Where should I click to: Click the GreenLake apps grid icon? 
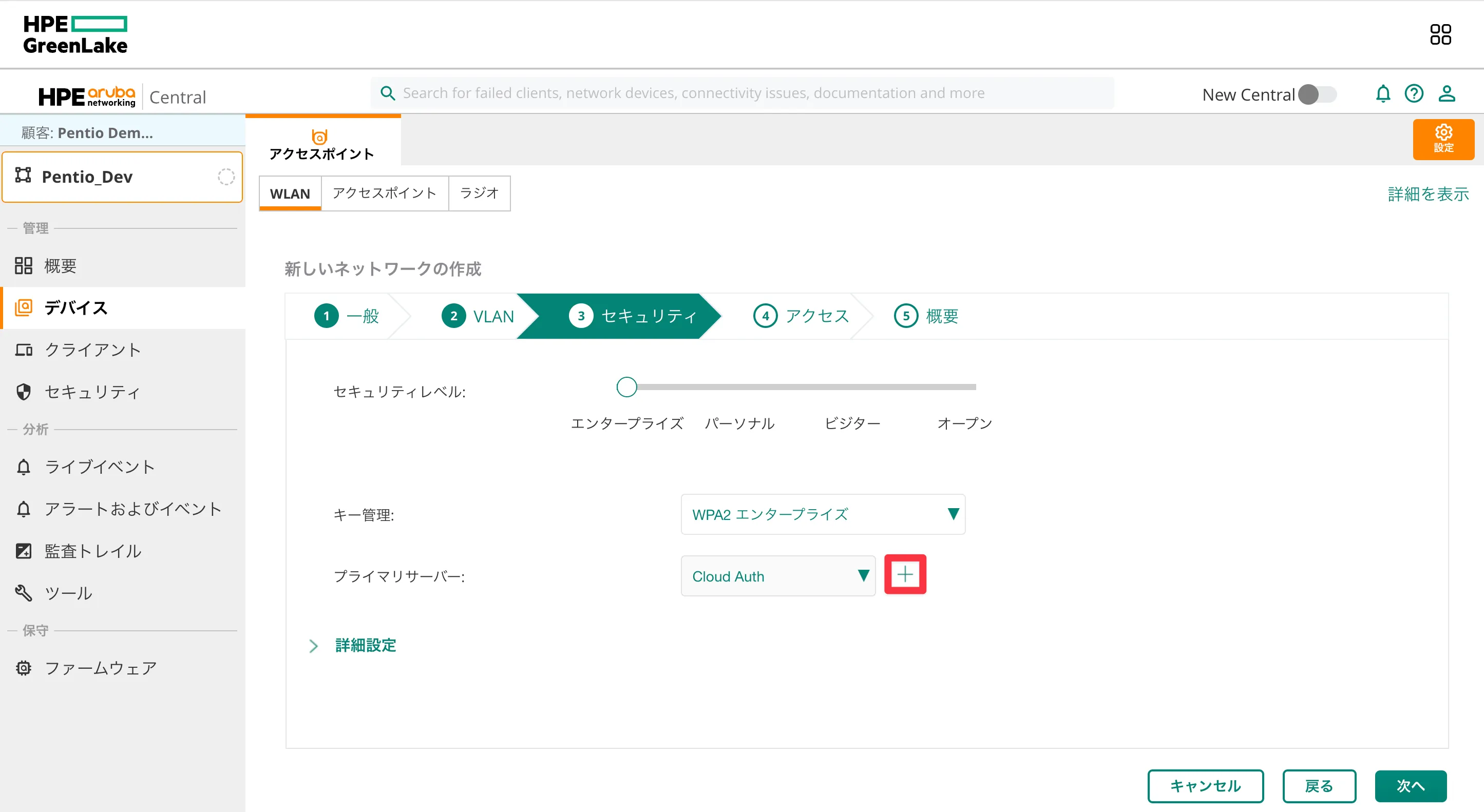pyautogui.click(x=1442, y=34)
